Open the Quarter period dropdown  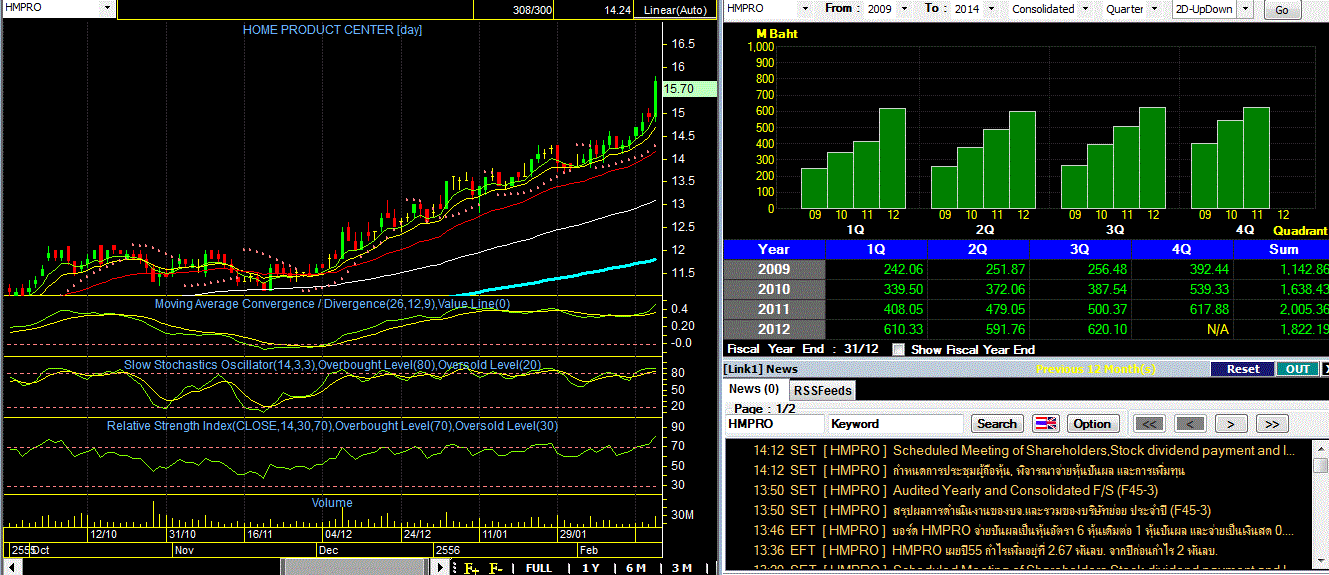coord(1154,8)
